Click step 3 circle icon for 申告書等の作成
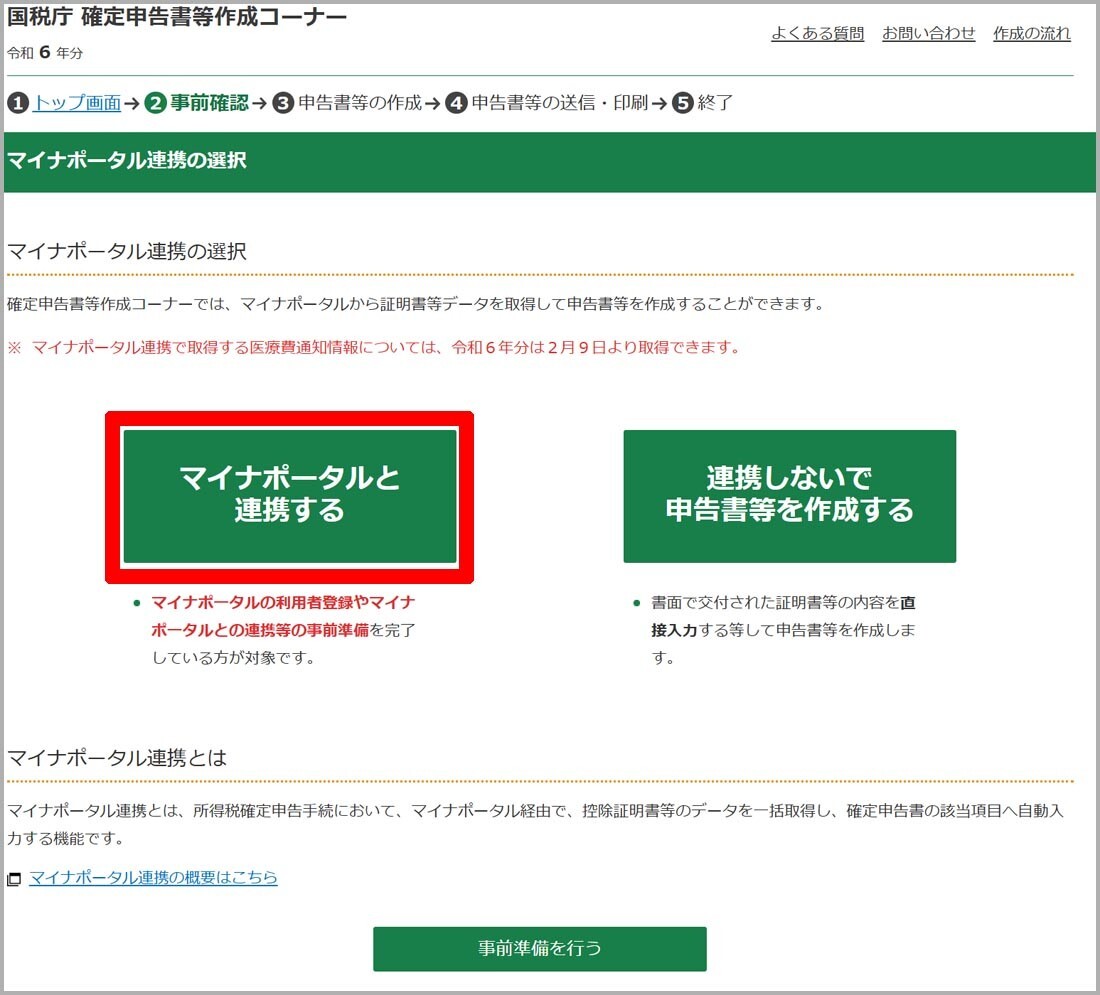 point(283,103)
